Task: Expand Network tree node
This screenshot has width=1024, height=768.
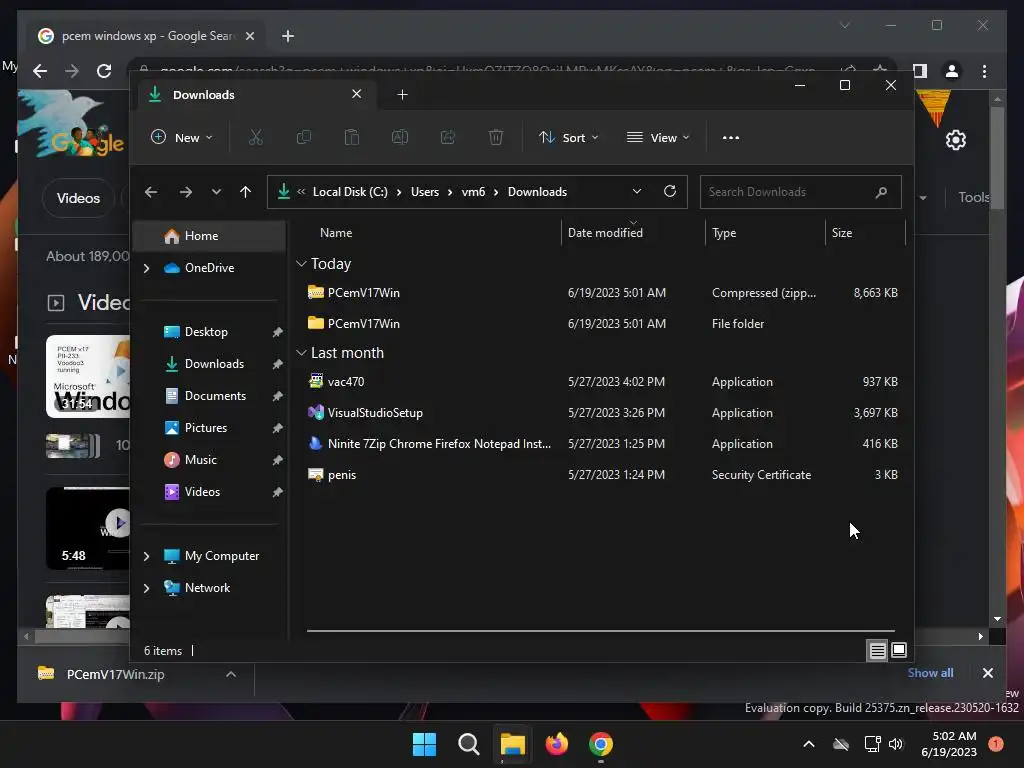Action: coord(147,588)
